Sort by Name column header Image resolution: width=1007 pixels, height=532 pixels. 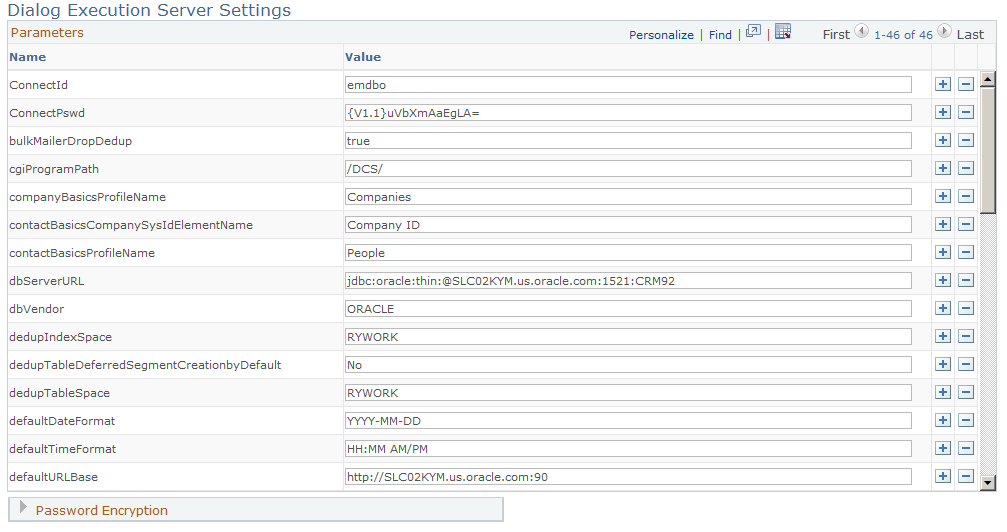(28, 57)
